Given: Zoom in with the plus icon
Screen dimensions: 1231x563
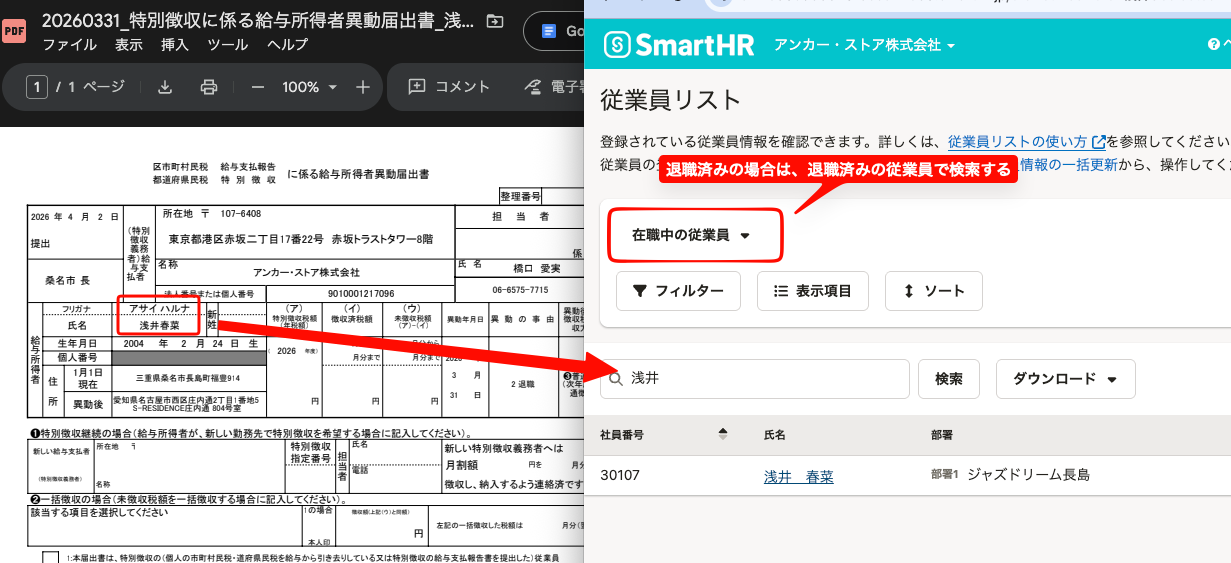Looking at the screenshot, I should pos(363,87).
